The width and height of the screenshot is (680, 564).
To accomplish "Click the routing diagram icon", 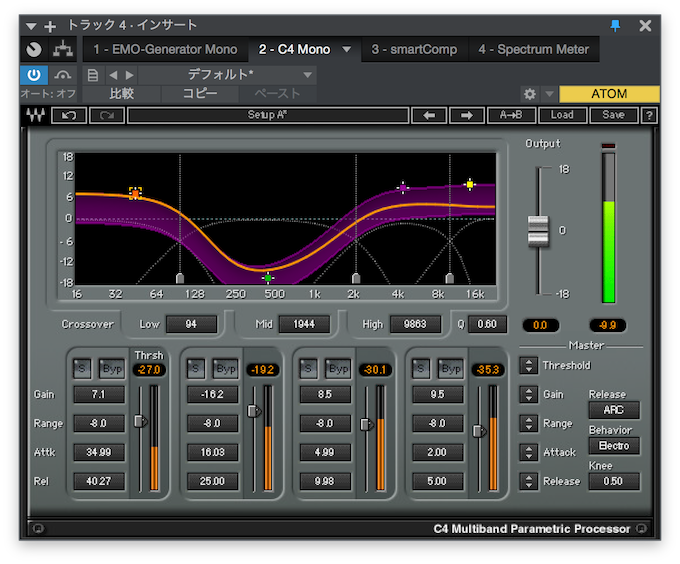I will (x=63, y=49).
